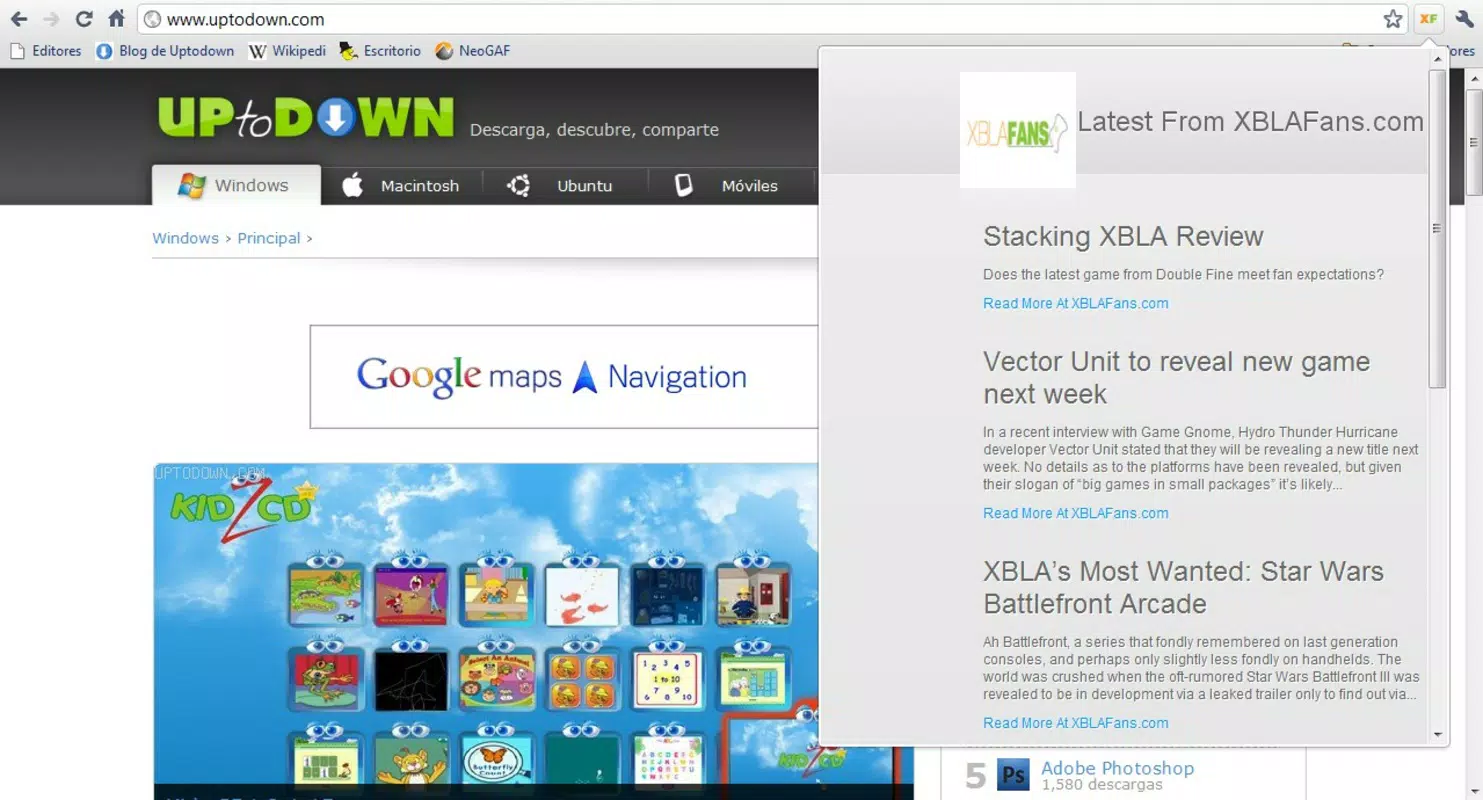This screenshot has width=1483, height=800.
Task: Click the Photoshop Ps icon
Action: tap(1013, 775)
